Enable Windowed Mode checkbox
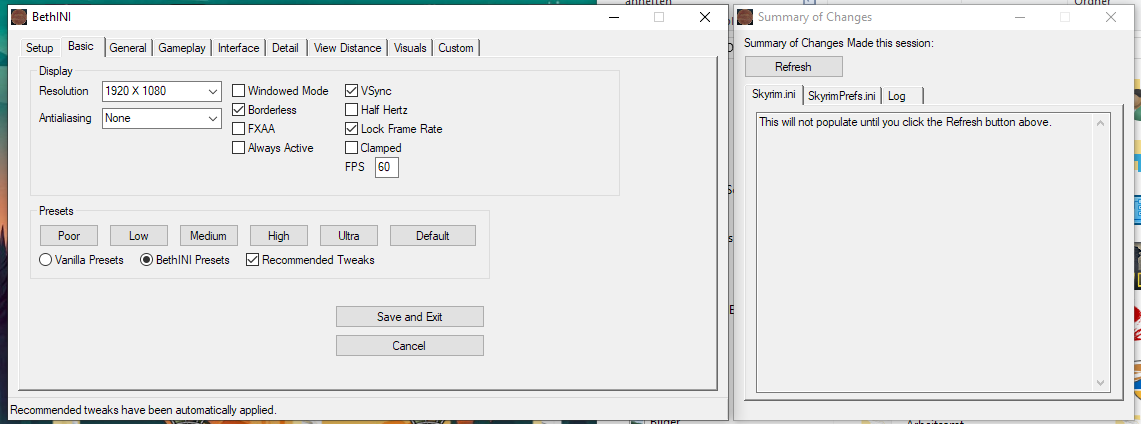The height and width of the screenshot is (424, 1141). tap(238, 91)
